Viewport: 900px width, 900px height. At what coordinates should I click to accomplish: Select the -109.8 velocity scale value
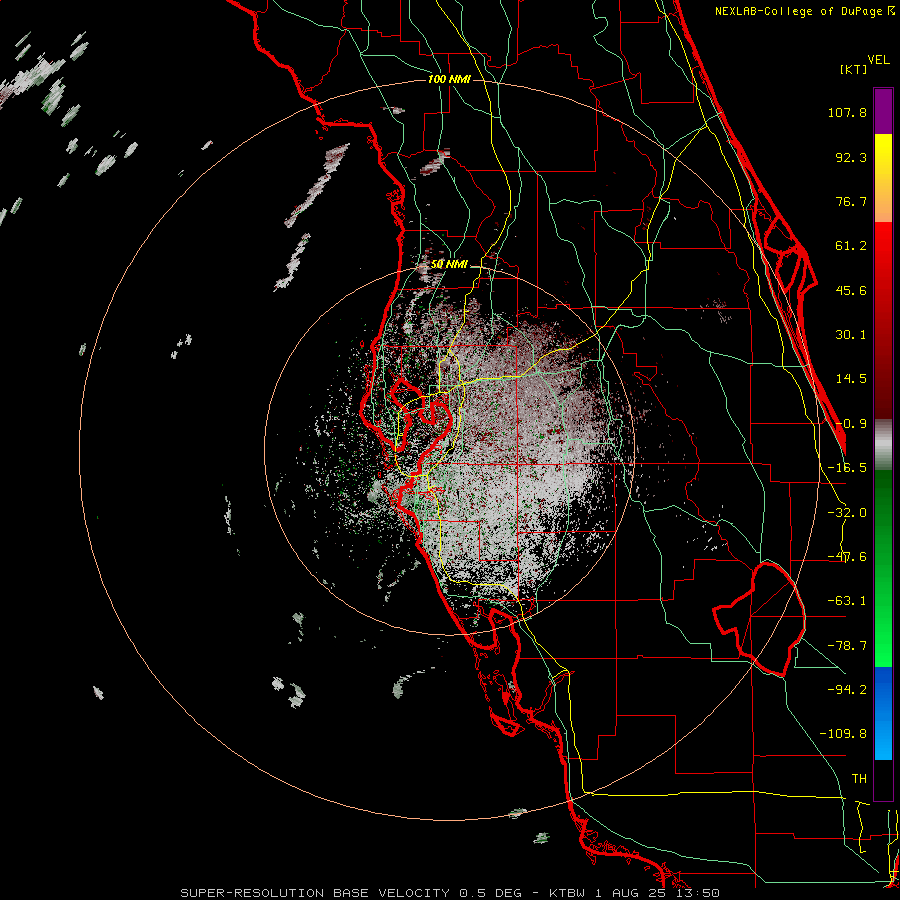[844, 734]
